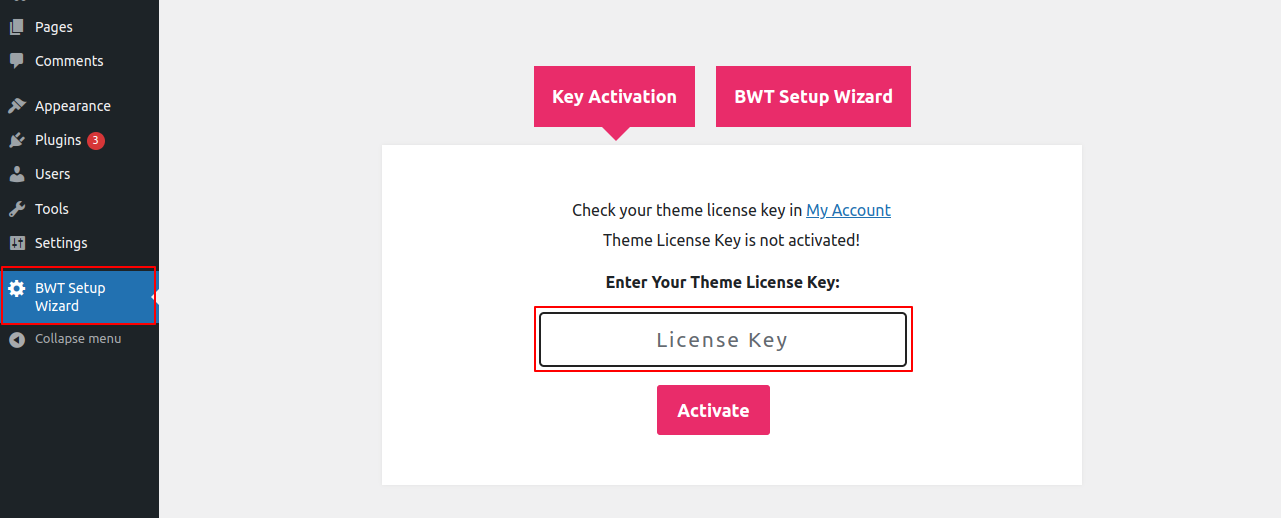The image size is (1281, 518).
Task: Collapse the sidebar via Collapse menu text
Action: point(78,339)
